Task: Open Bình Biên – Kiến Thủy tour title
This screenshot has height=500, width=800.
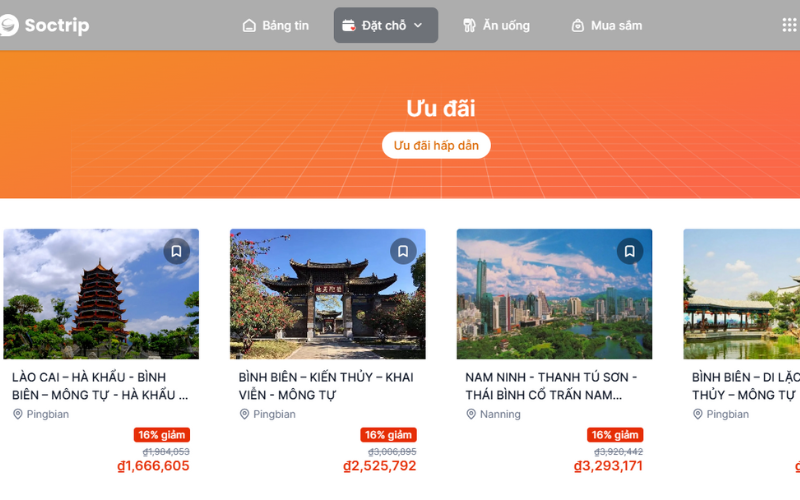Action: click(x=326, y=386)
